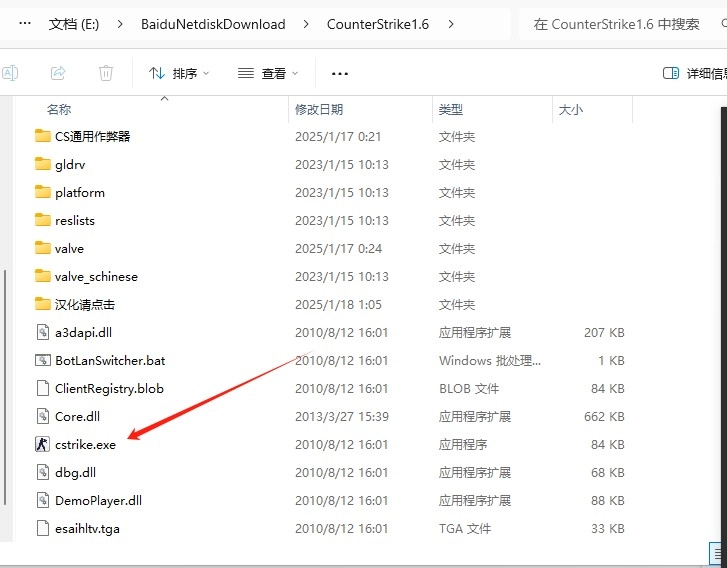This screenshot has width=727, height=568.
Task: Sort by 修改日期 column header
Action: (x=319, y=109)
